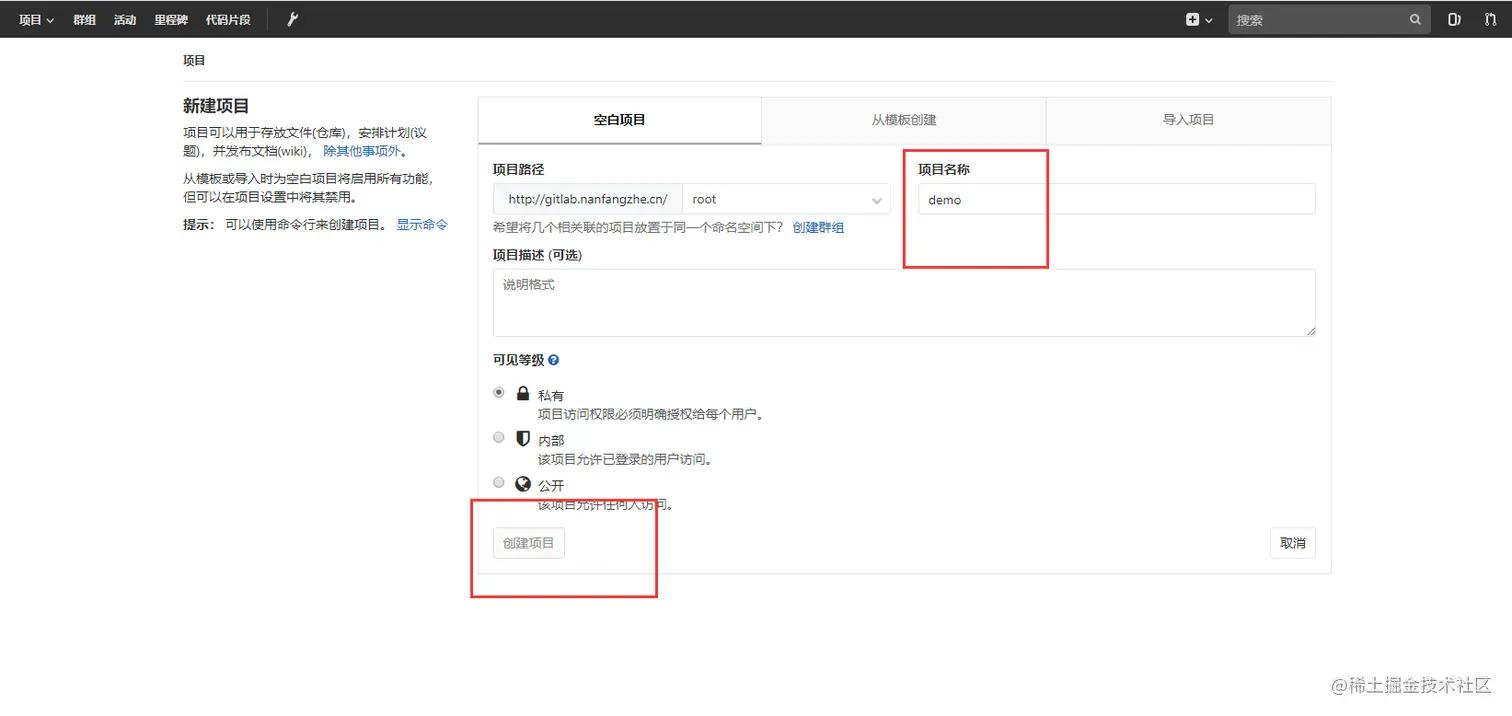Image resolution: width=1512 pixels, height=716 pixels.
Task: Switch to the 空白项目 tab
Action: (620, 120)
